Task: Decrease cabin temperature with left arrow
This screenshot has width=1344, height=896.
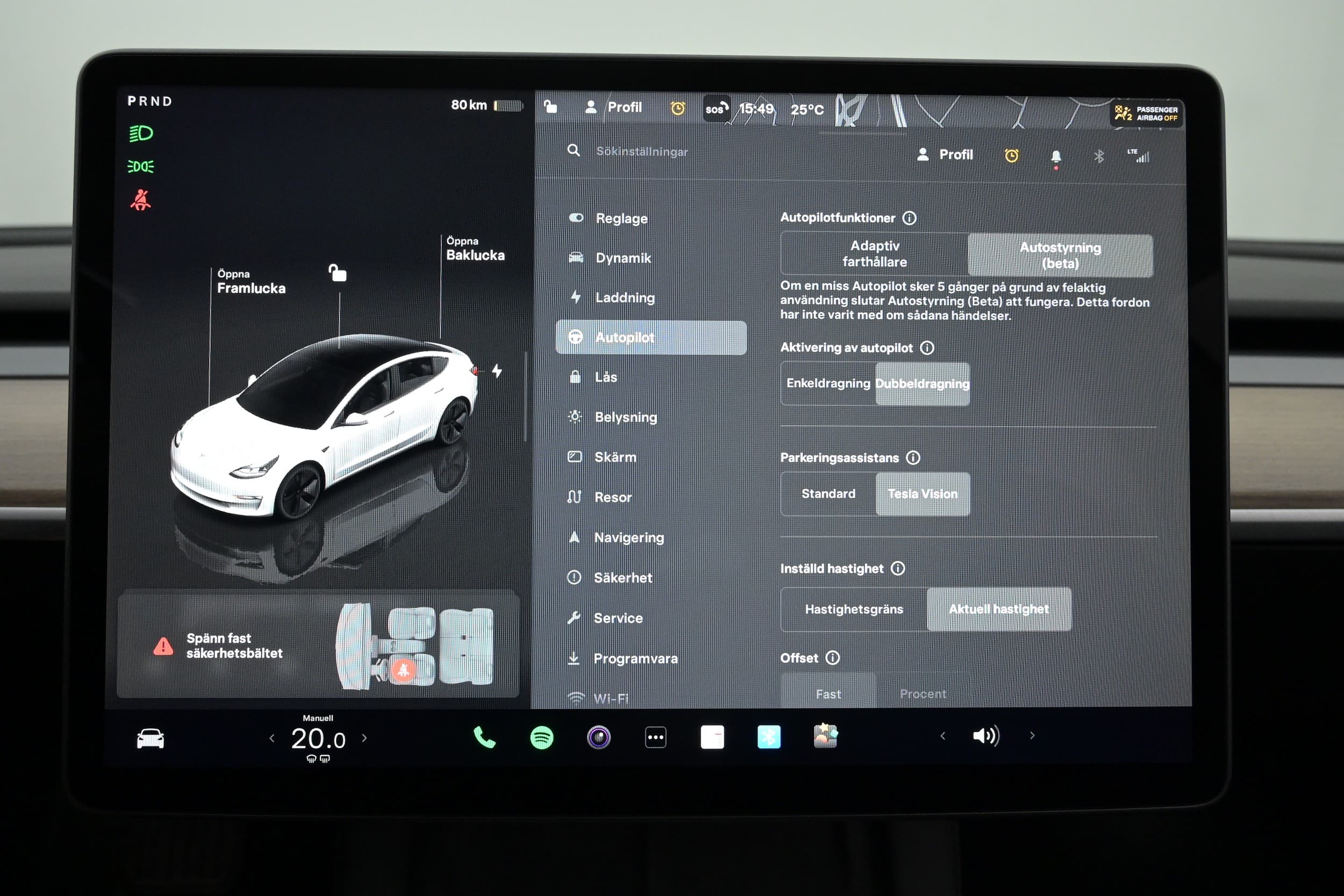Action: pyautogui.click(x=271, y=739)
